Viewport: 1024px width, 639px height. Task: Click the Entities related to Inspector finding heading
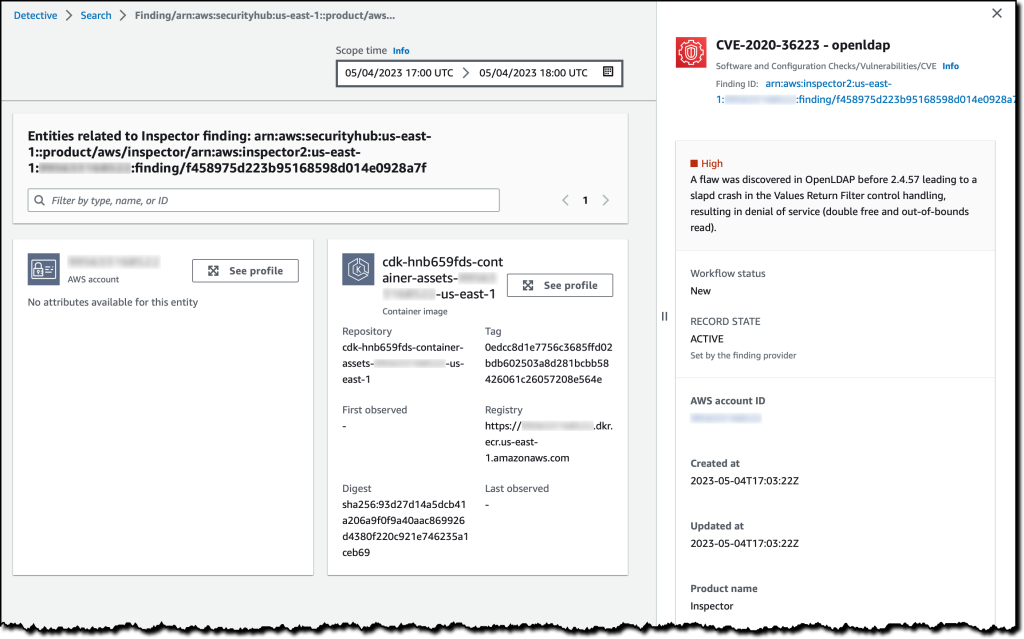[229, 152]
